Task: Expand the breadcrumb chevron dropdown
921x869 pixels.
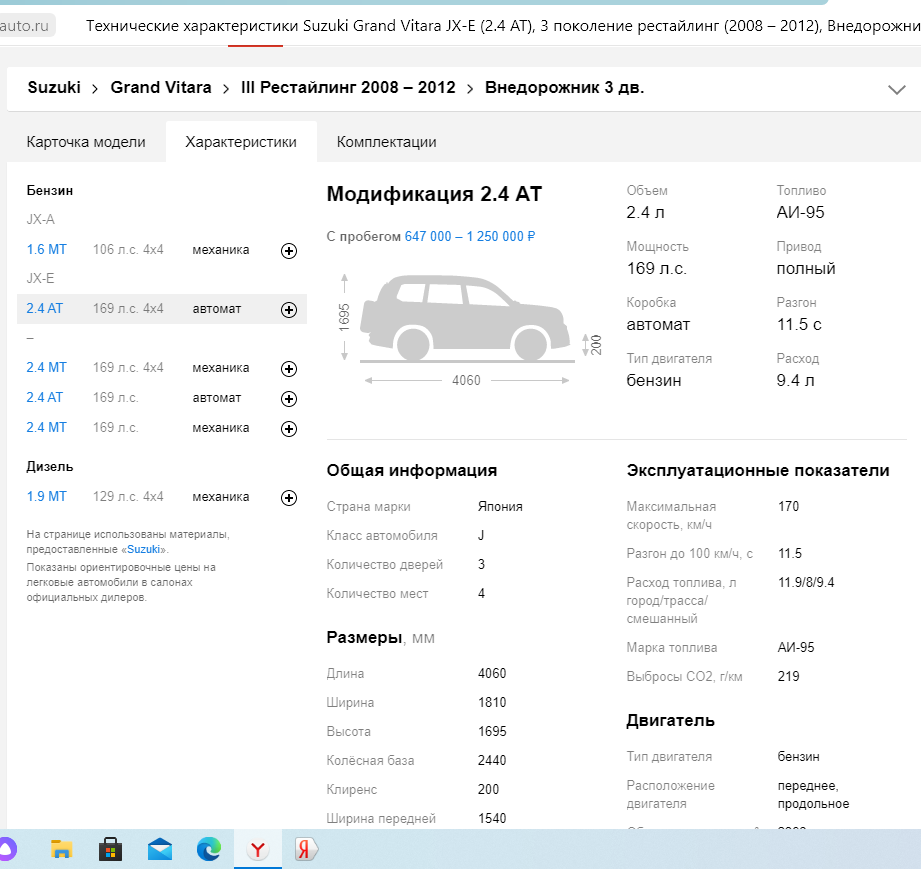Action: (896, 89)
